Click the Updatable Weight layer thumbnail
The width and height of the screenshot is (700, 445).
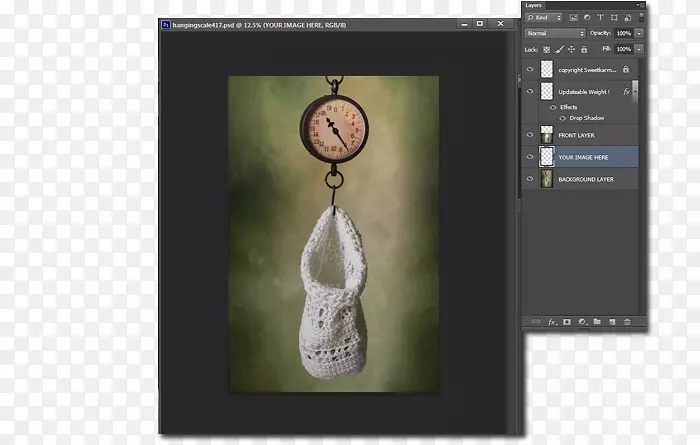pos(547,91)
